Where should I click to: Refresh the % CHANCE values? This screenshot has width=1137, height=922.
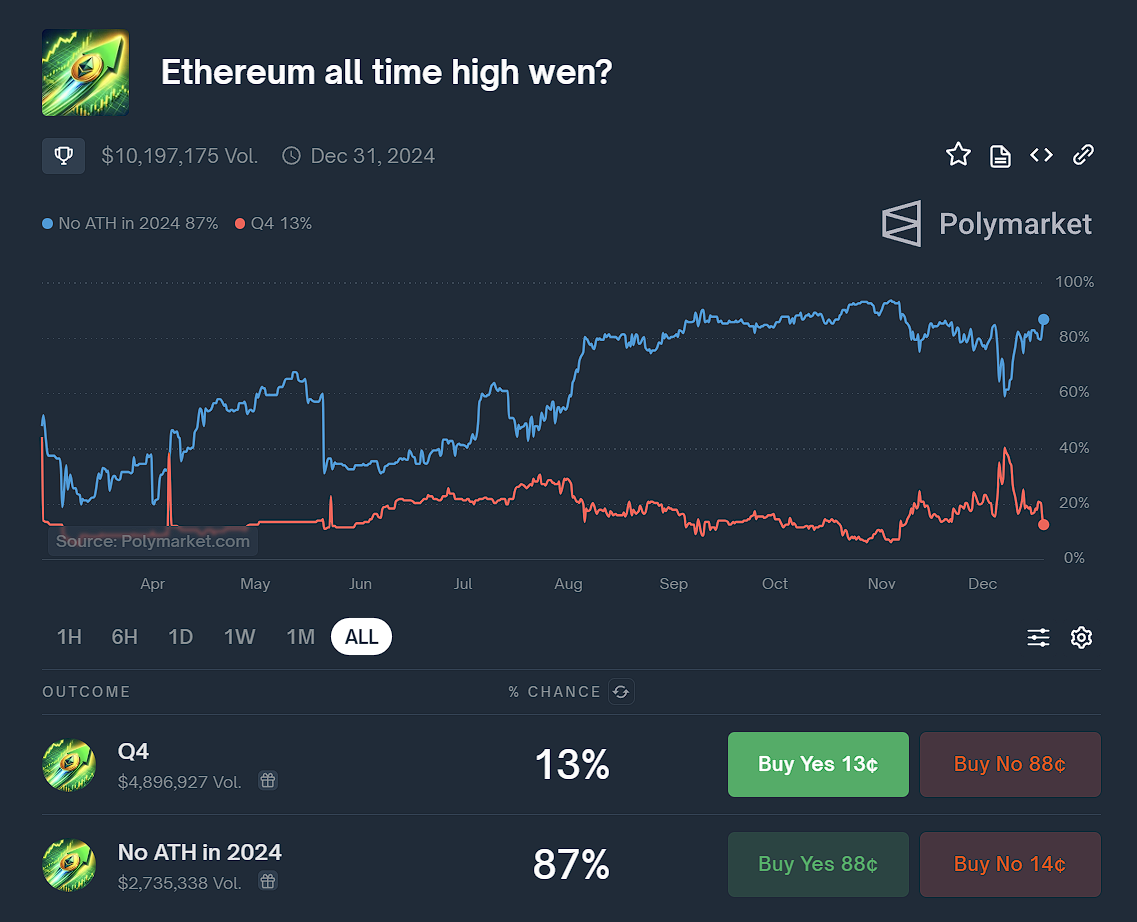[x=621, y=691]
